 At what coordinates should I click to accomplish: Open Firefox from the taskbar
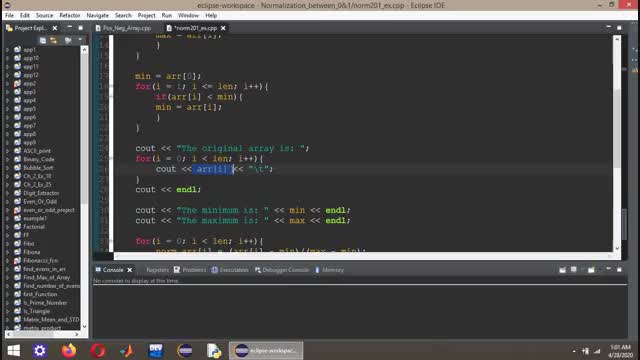tap(69, 351)
